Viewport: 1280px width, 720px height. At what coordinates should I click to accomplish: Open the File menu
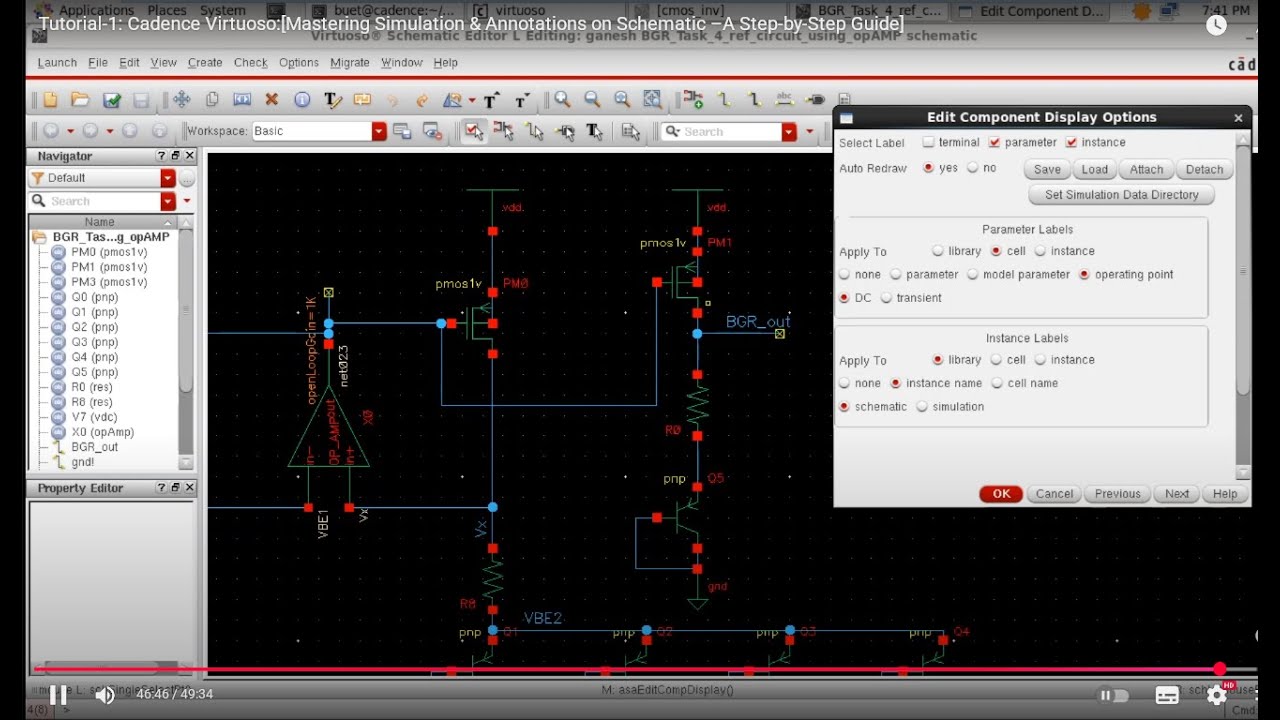(98, 62)
